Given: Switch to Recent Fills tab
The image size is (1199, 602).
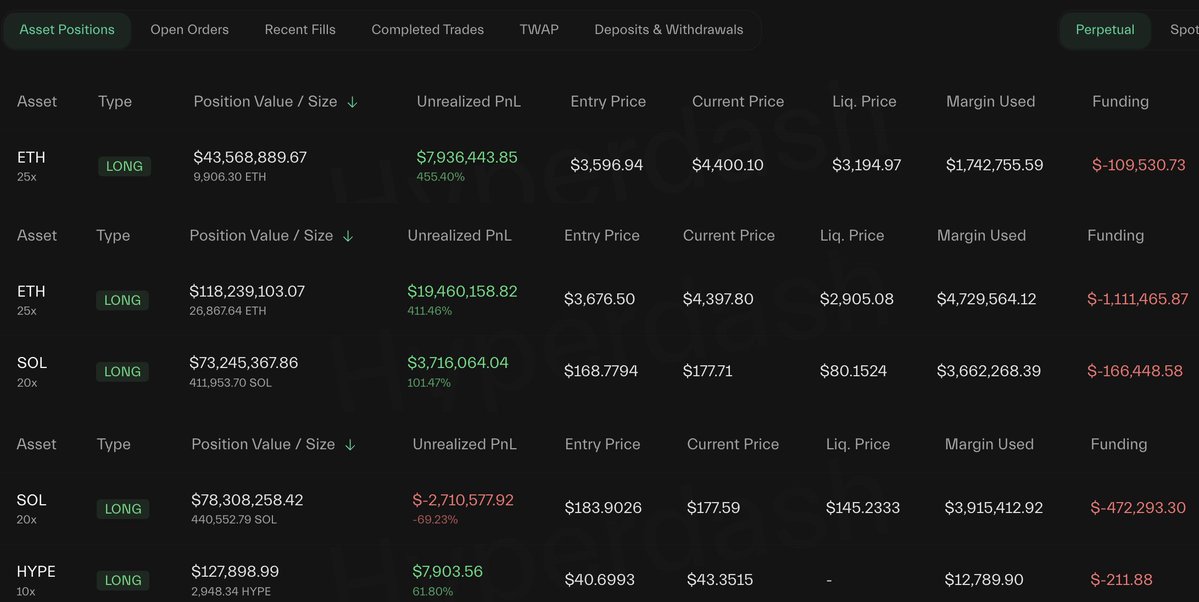Looking at the screenshot, I should 300,30.
